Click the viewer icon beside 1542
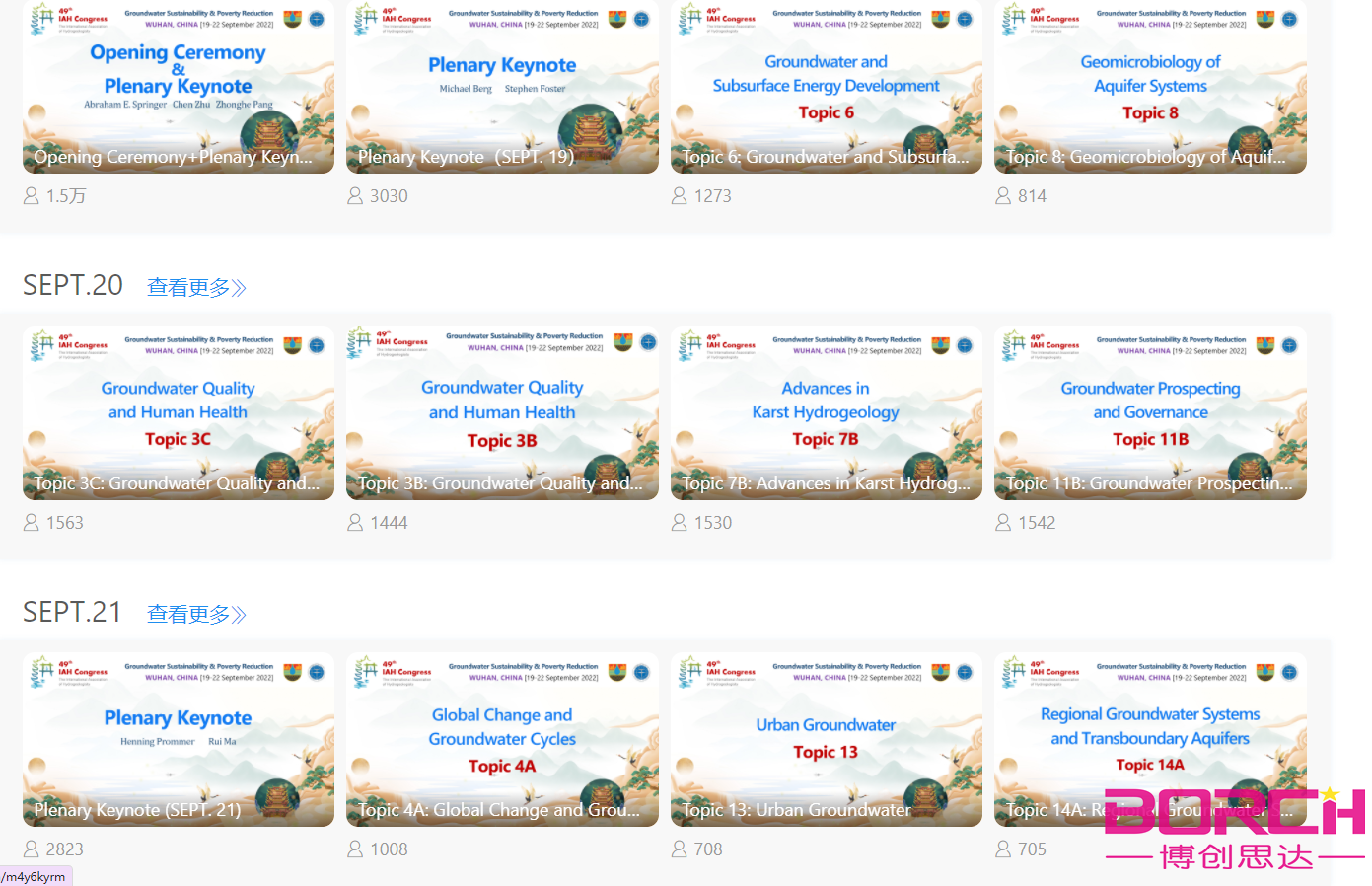This screenshot has width=1372, height=886. [x=1003, y=523]
